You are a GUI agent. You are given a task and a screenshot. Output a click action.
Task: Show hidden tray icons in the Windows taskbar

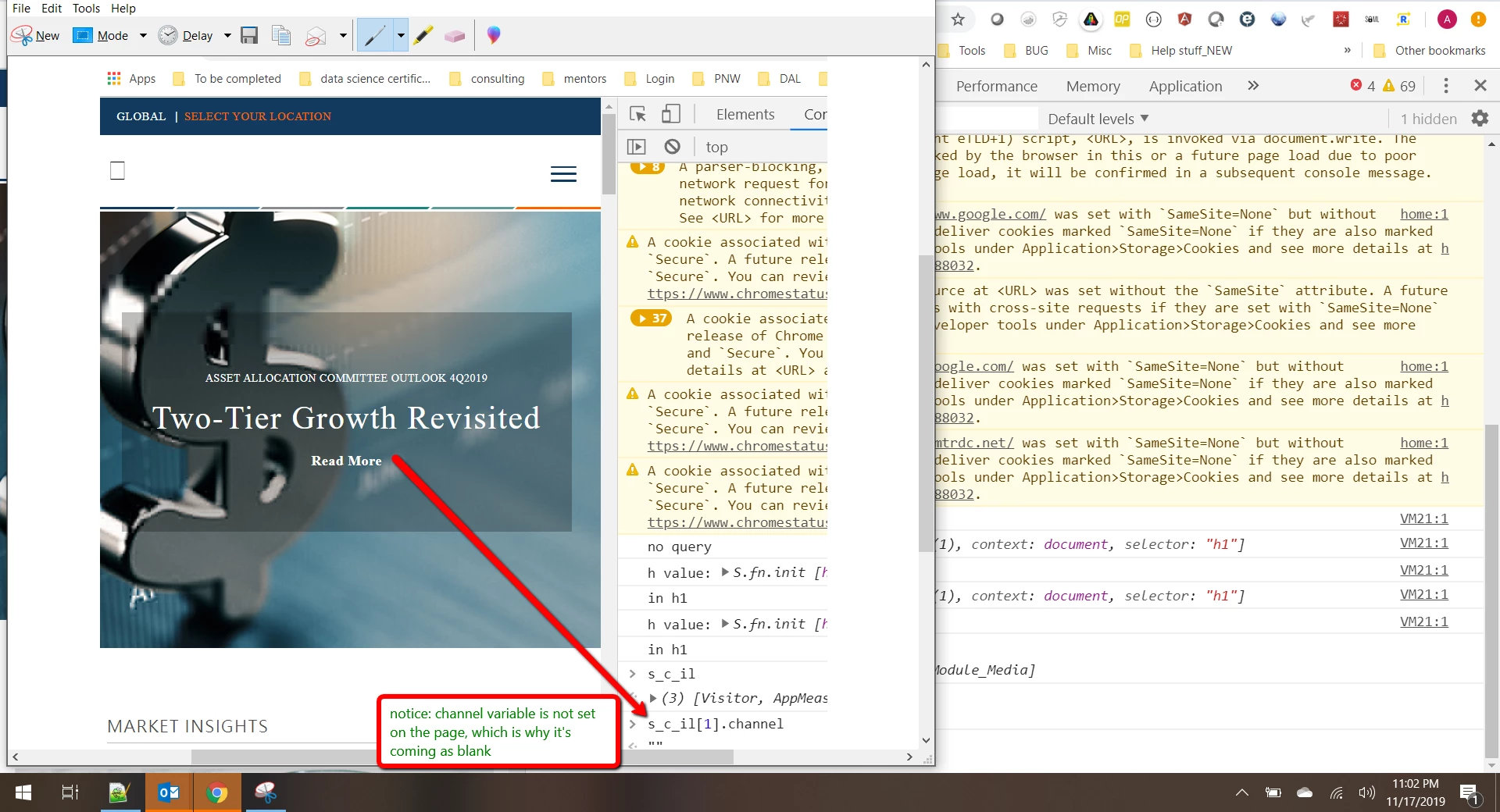(1242, 793)
